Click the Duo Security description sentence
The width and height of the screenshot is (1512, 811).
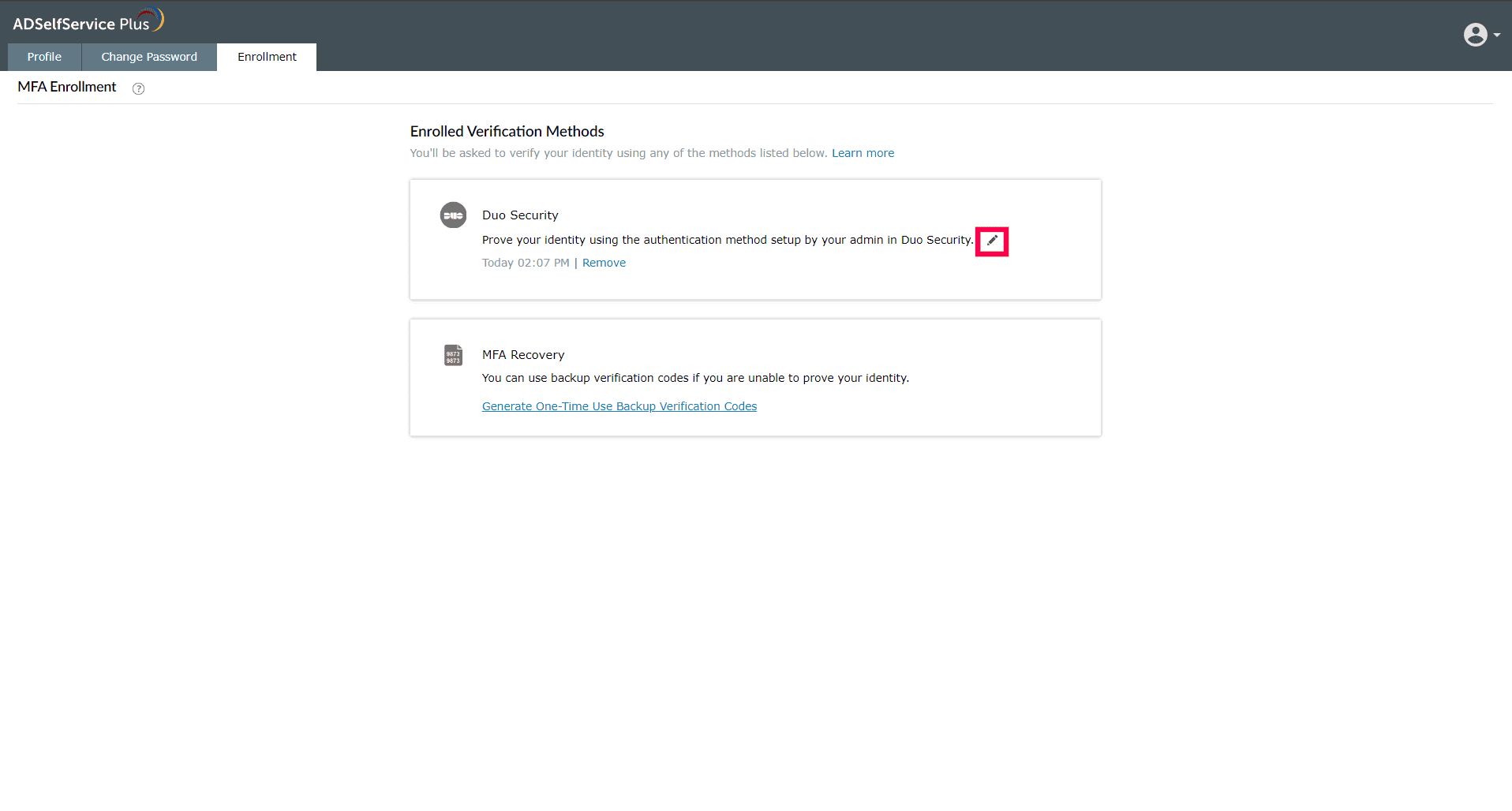[x=728, y=240]
